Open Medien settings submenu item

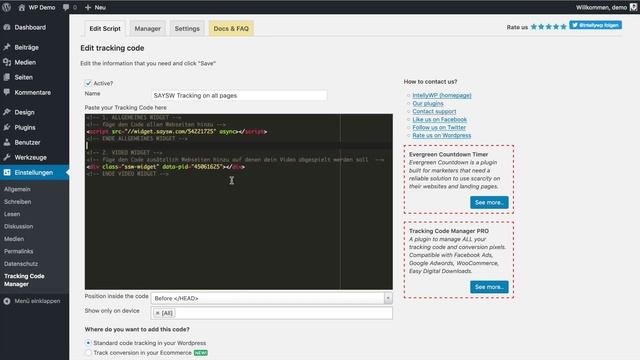14,239
